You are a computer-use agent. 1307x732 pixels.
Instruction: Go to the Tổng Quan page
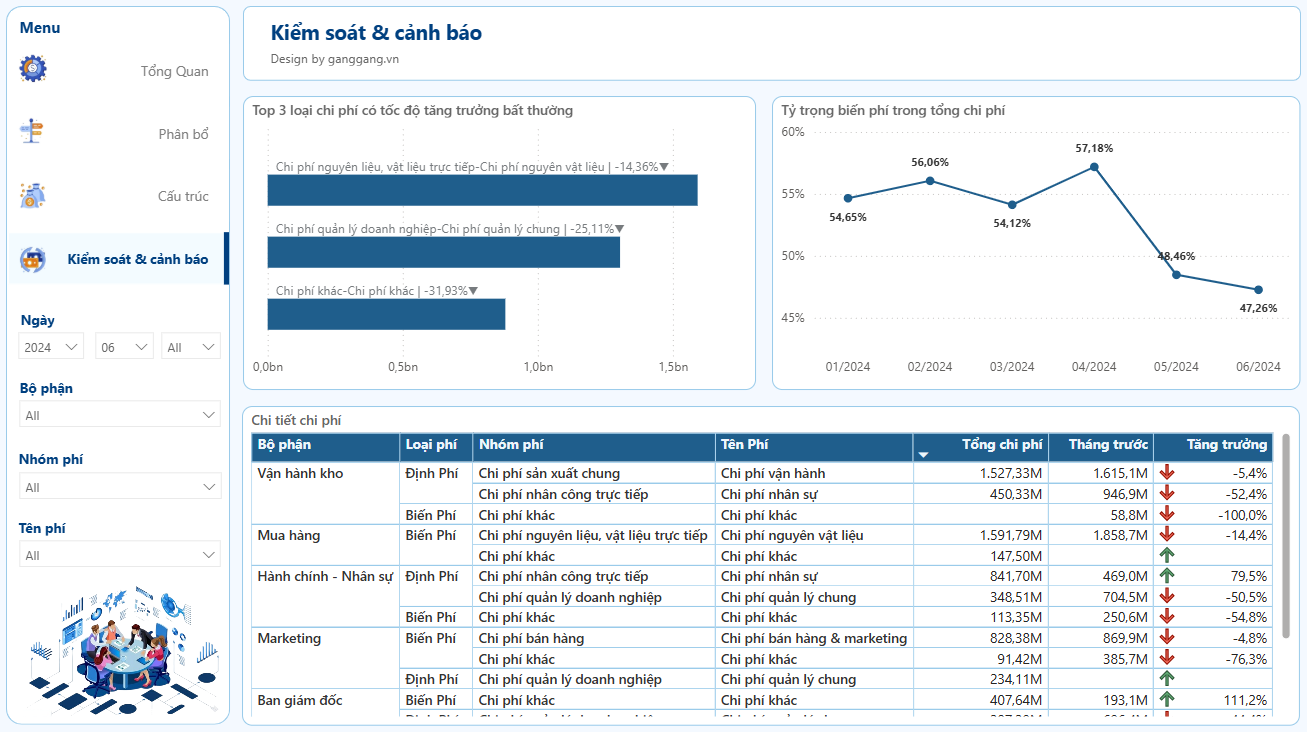coord(174,71)
